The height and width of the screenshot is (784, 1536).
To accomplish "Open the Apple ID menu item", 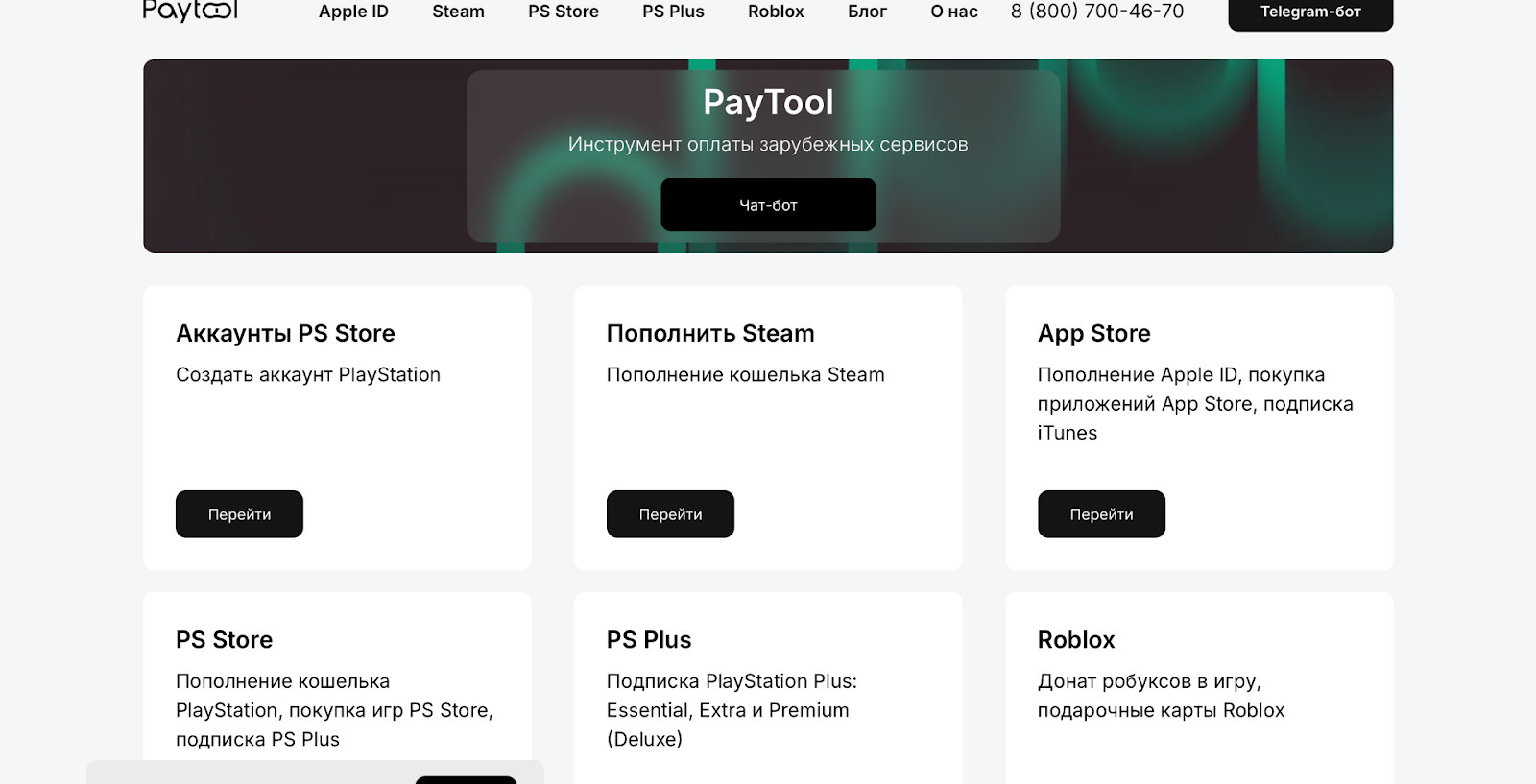I will point(353,12).
